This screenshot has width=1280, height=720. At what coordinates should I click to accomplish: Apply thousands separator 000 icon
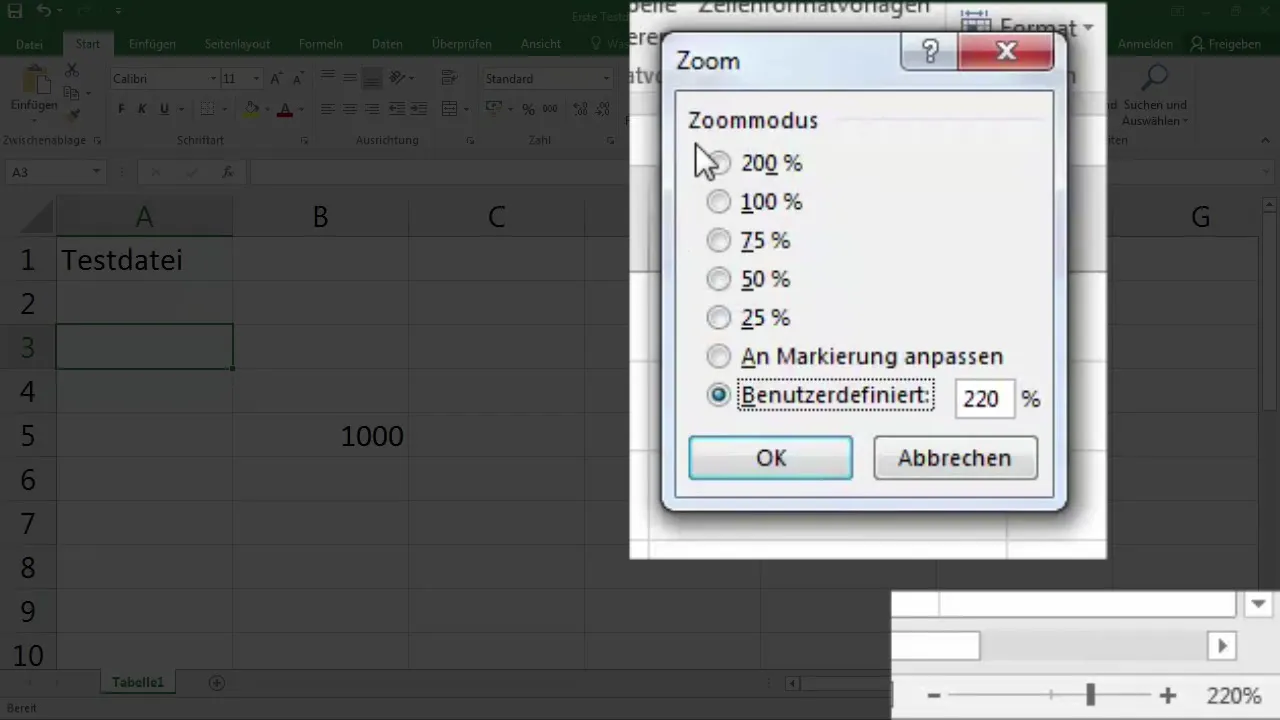(552, 109)
